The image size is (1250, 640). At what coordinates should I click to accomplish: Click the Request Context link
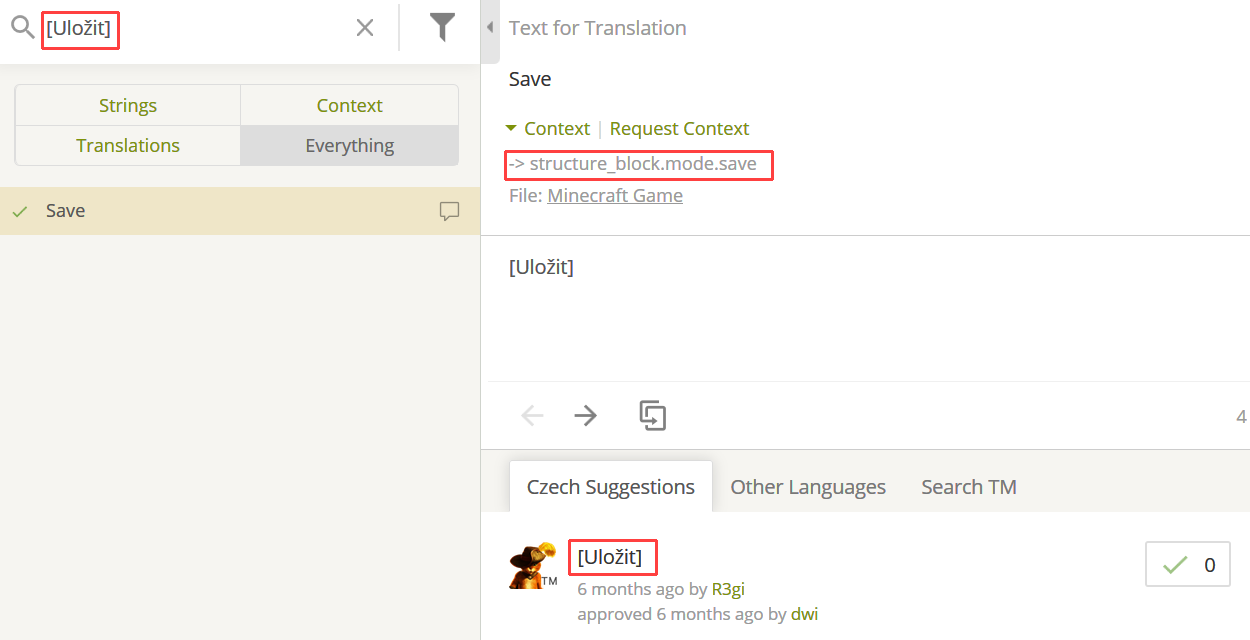click(679, 128)
